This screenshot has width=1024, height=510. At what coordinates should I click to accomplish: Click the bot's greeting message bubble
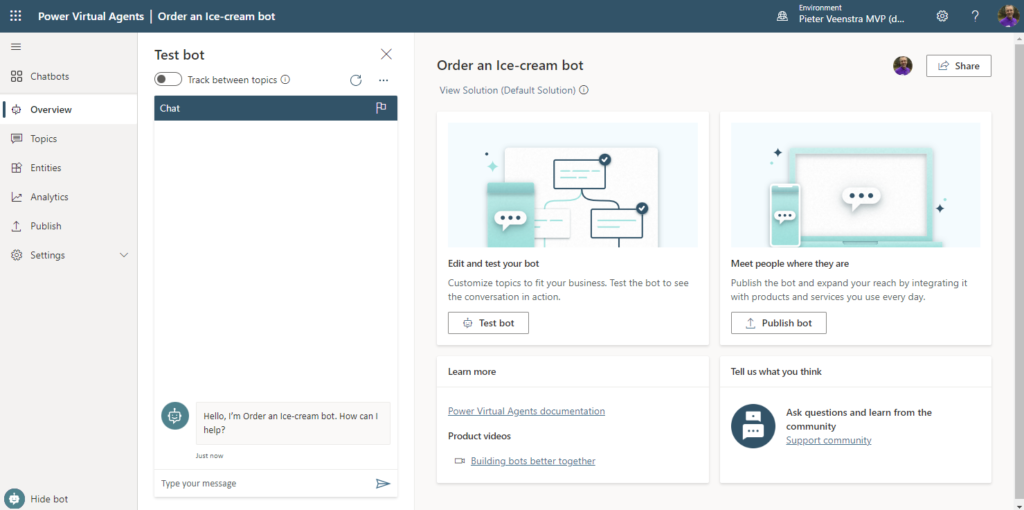(x=293, y=423)
